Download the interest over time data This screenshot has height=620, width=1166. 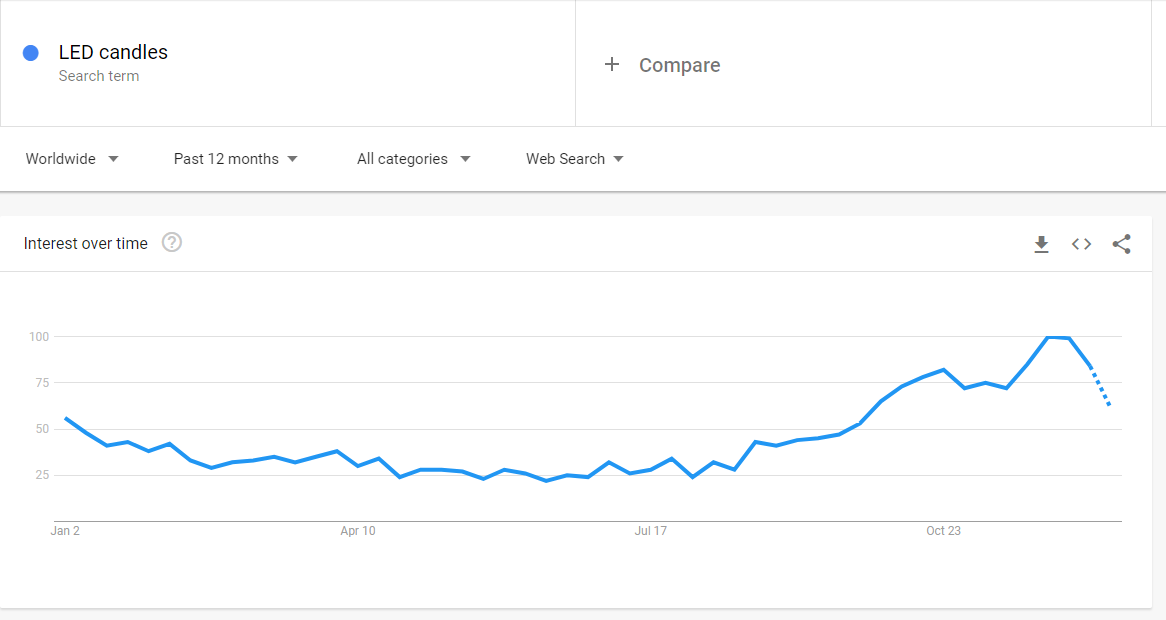click(x=1041, y=244)
